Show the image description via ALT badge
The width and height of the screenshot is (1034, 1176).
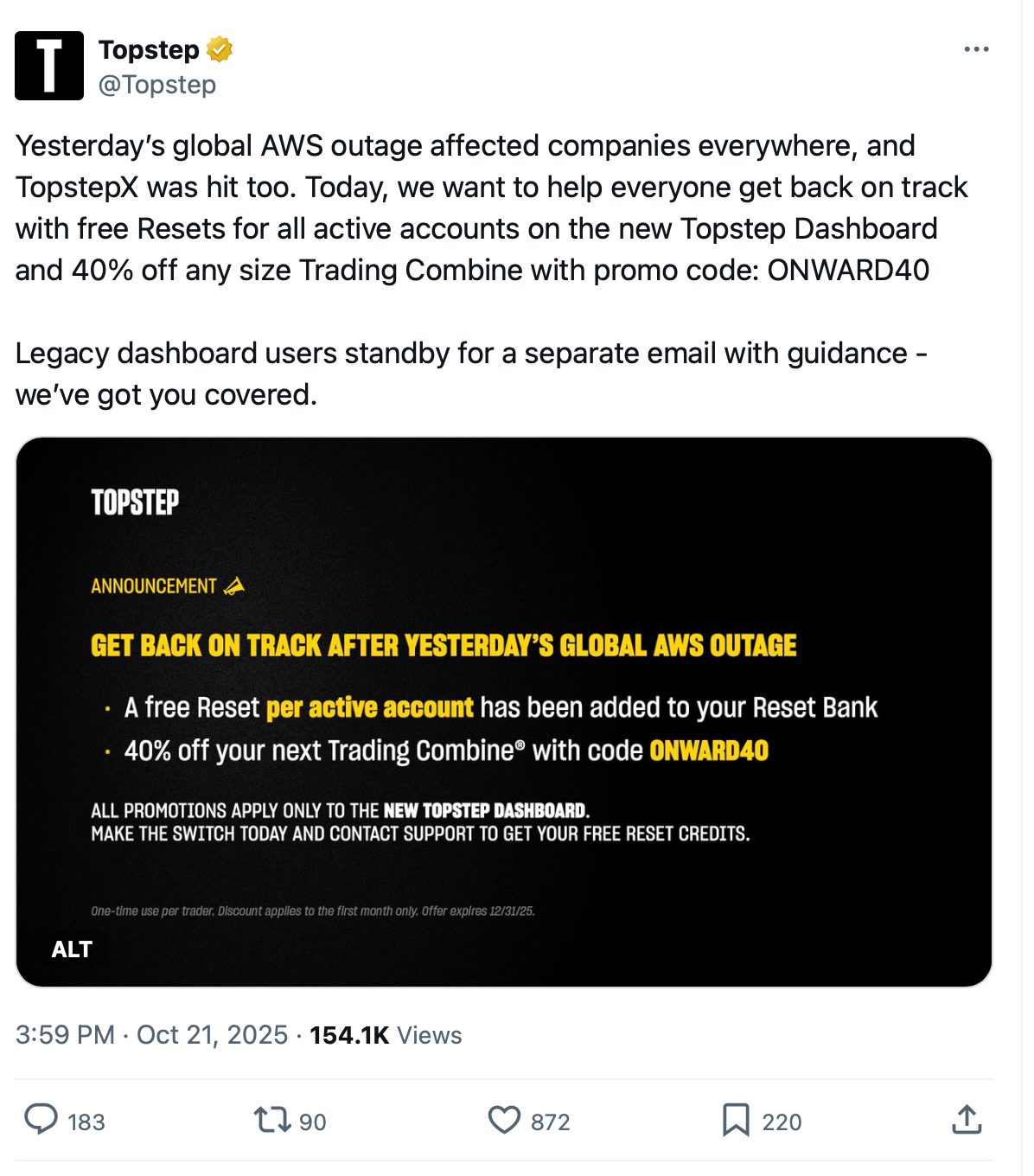click(72, 949)
